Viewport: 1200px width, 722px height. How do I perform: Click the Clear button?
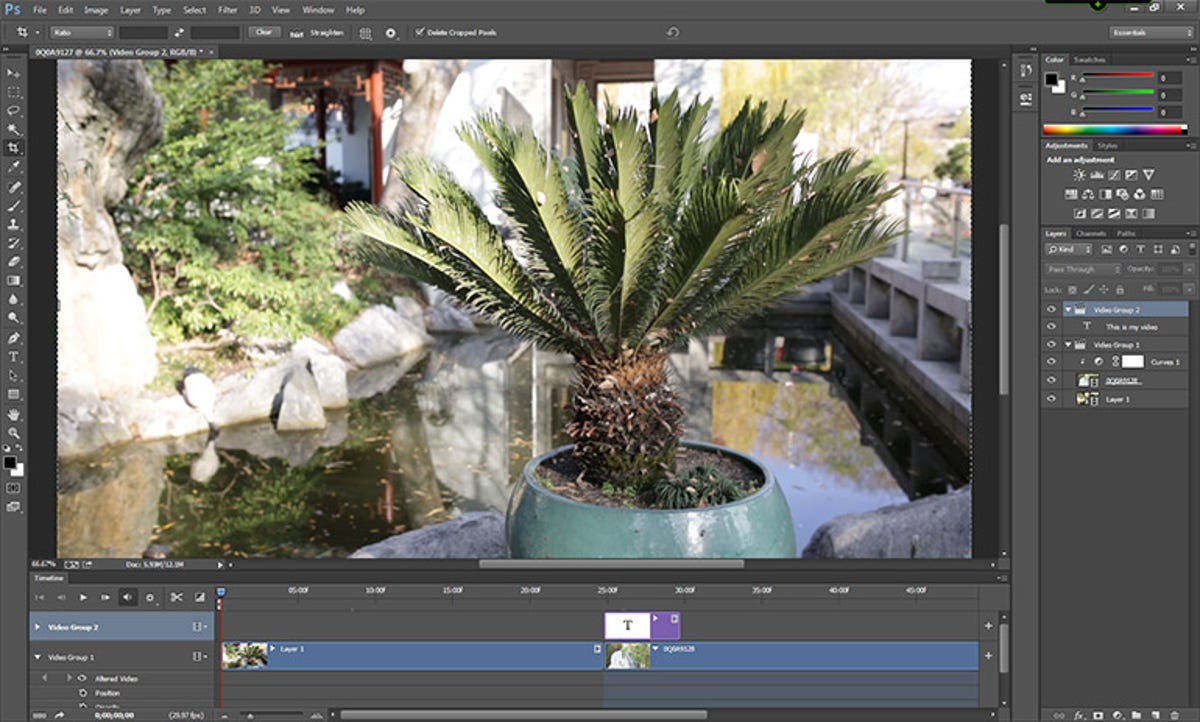263,32
